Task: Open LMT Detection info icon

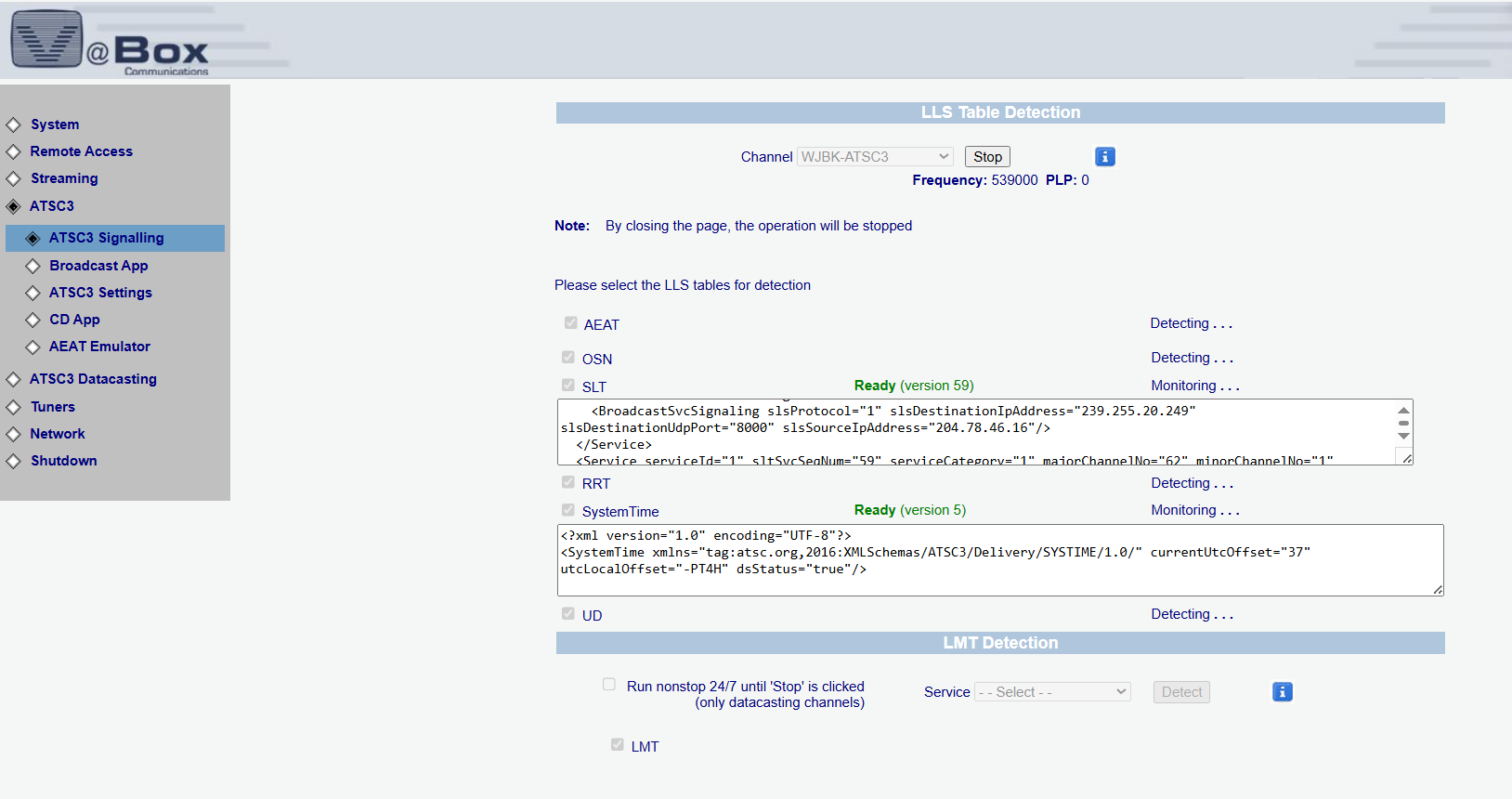Action: coord(1283,692)
